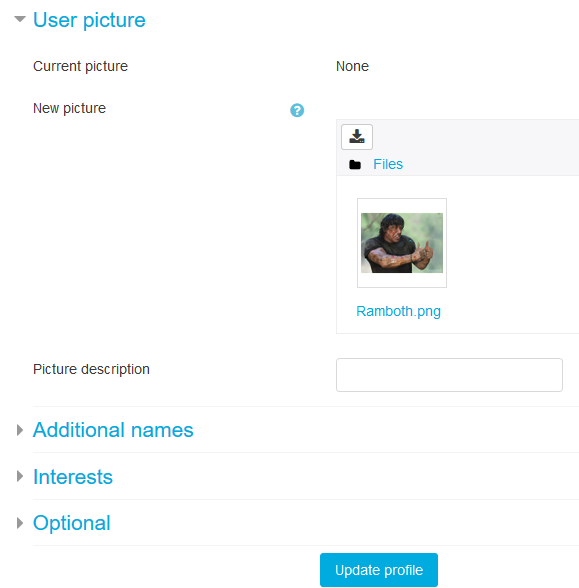Collapse the User picture section arrow

20,19
